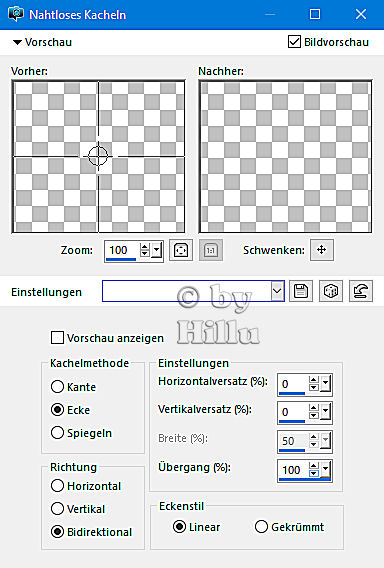Image resolution: width=384 pixels, height=568 pixels.
Task: Click the Zoom value field showing 100
Action: pos(122,250)
